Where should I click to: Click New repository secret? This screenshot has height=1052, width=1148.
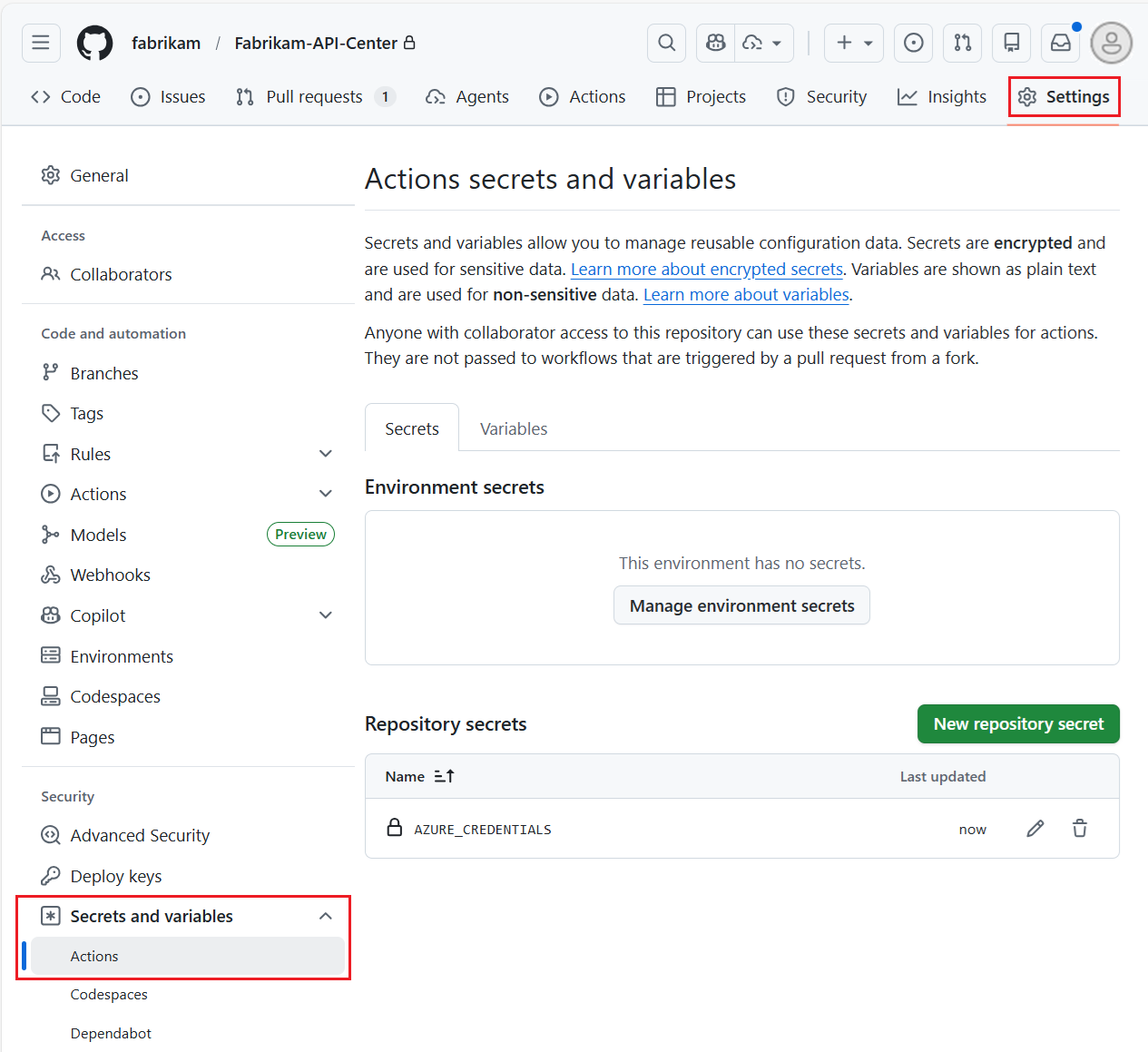(1017, 723)
